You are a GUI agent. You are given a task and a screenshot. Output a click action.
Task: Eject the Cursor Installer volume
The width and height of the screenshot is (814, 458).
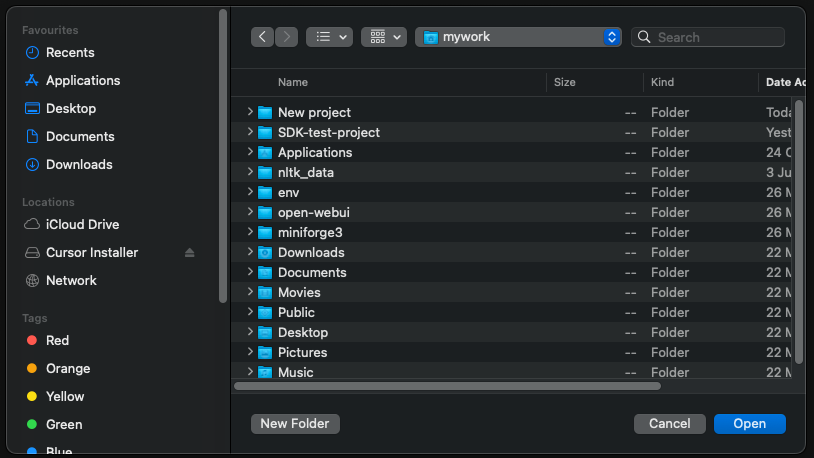pos(190,253)
